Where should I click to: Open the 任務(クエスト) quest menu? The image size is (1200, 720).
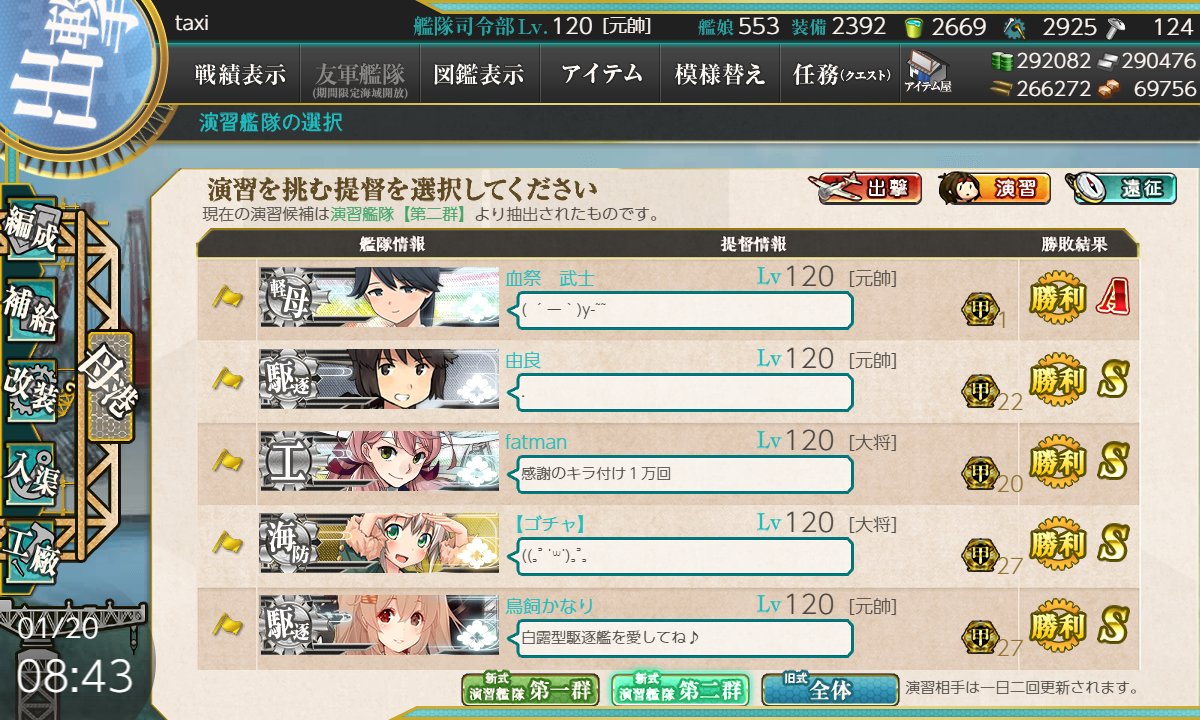pos(840,74)
